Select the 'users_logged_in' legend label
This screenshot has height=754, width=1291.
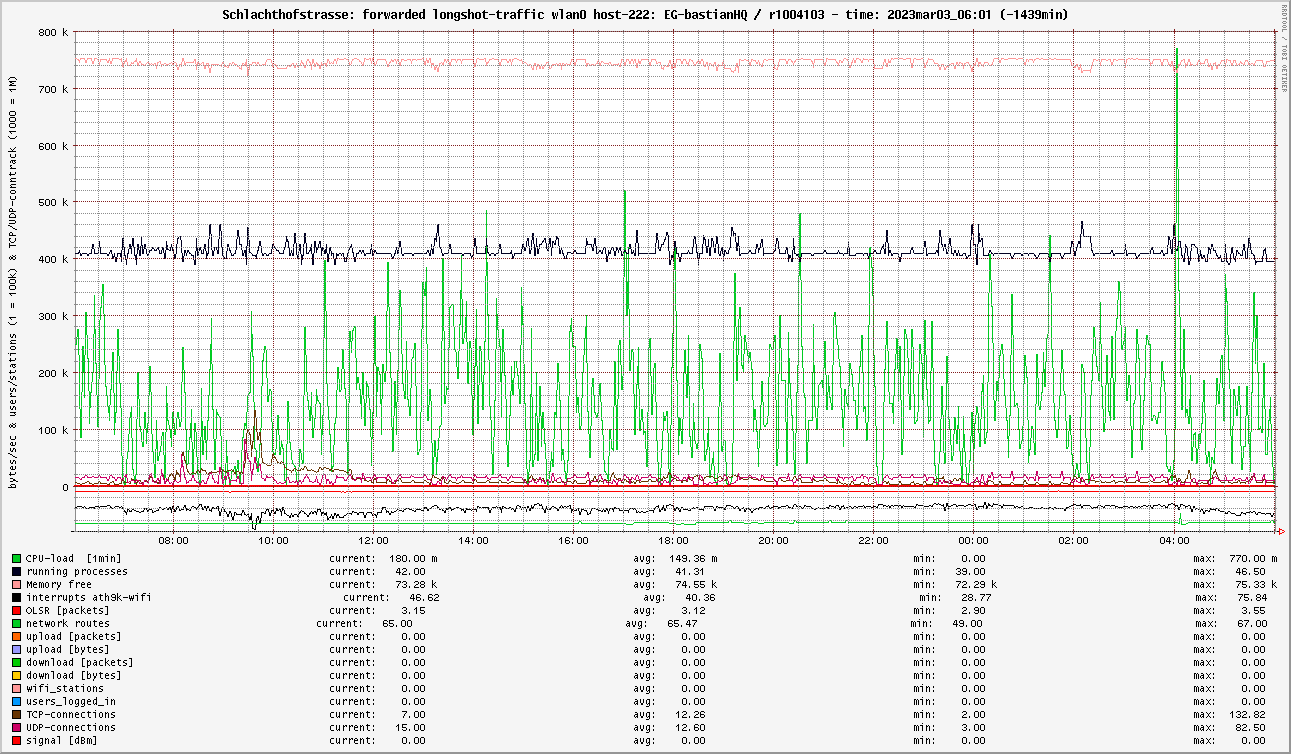pos(71,701)
